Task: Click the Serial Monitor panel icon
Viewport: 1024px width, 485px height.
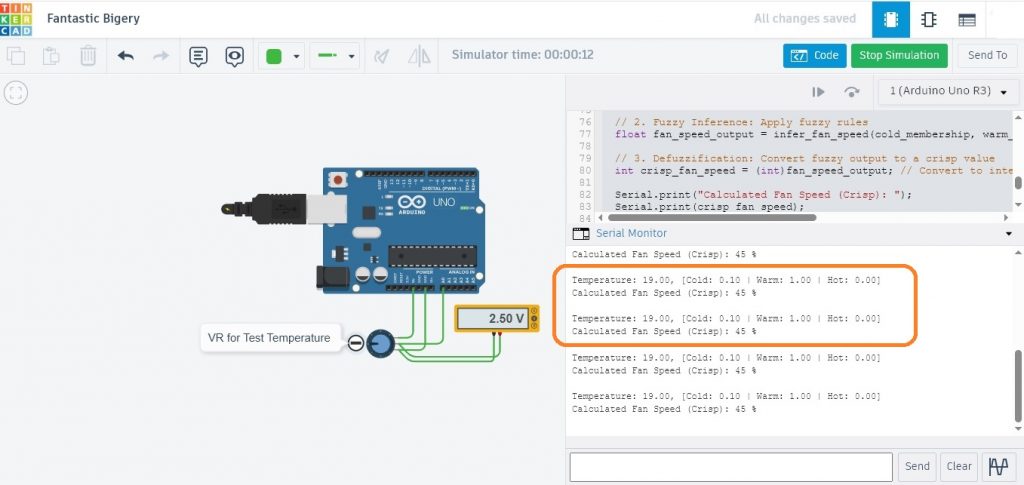Action: (581, 233)
